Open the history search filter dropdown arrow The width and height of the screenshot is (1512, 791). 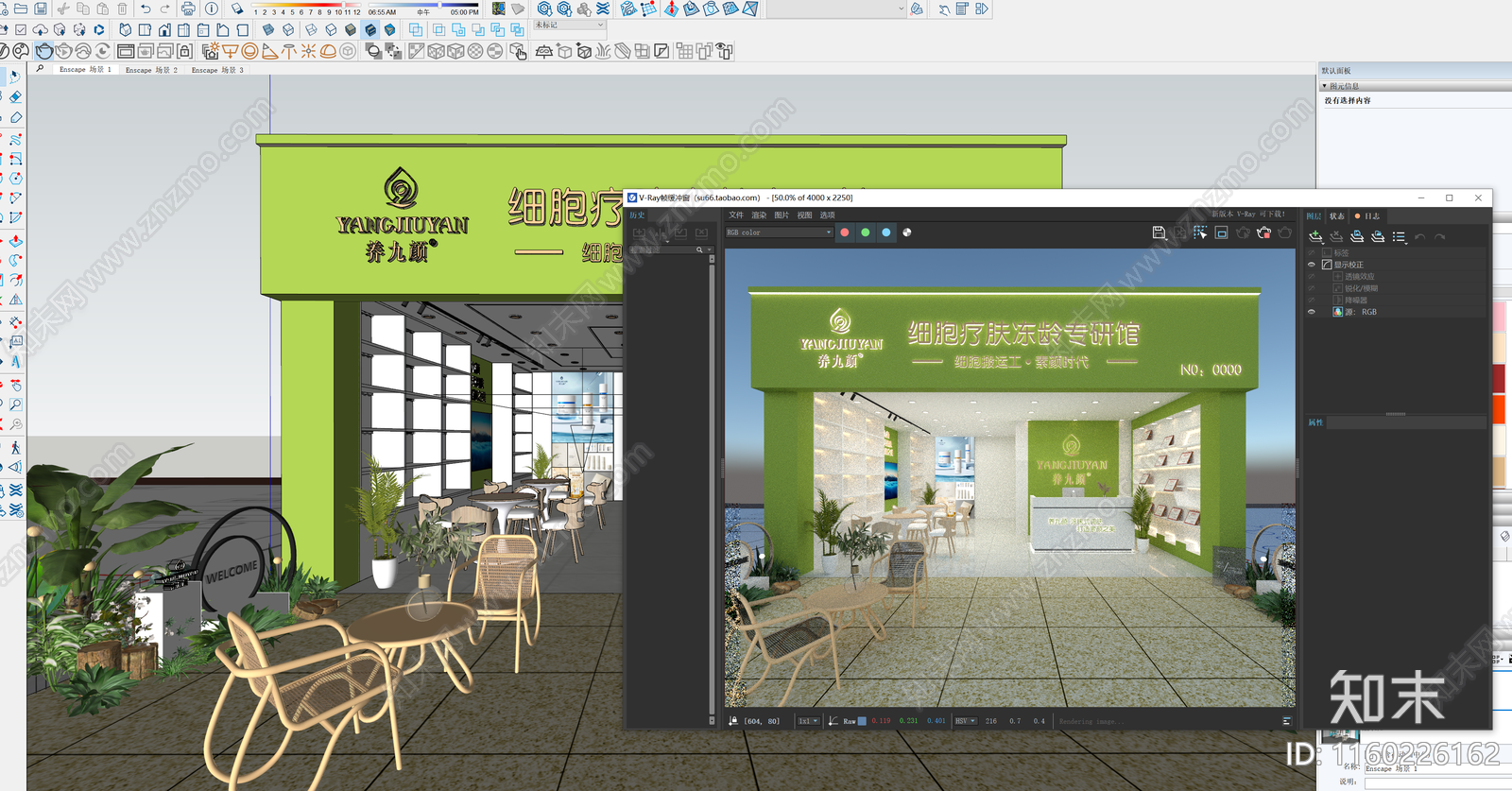point(708,249)
